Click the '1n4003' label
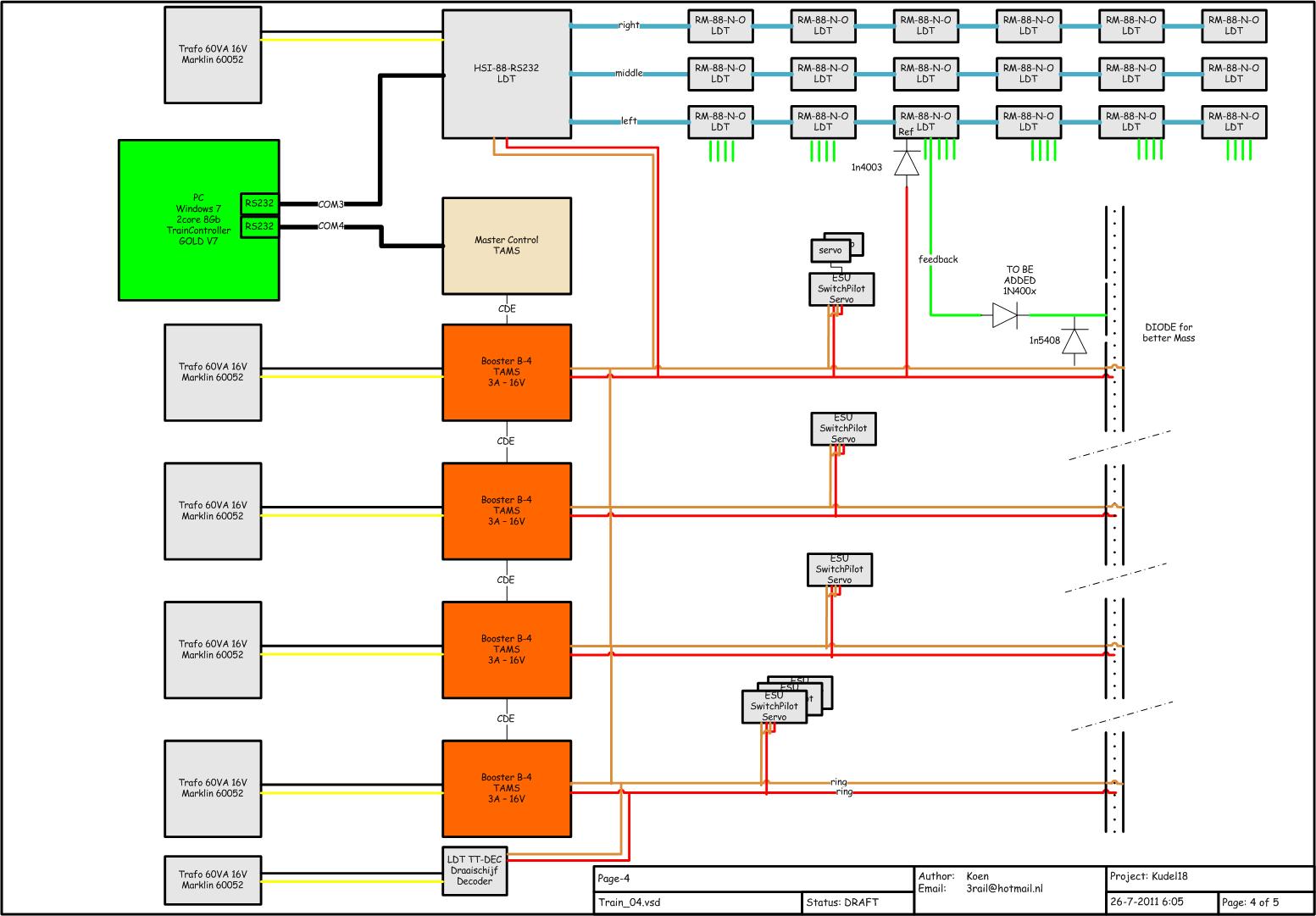 [867, 168]
